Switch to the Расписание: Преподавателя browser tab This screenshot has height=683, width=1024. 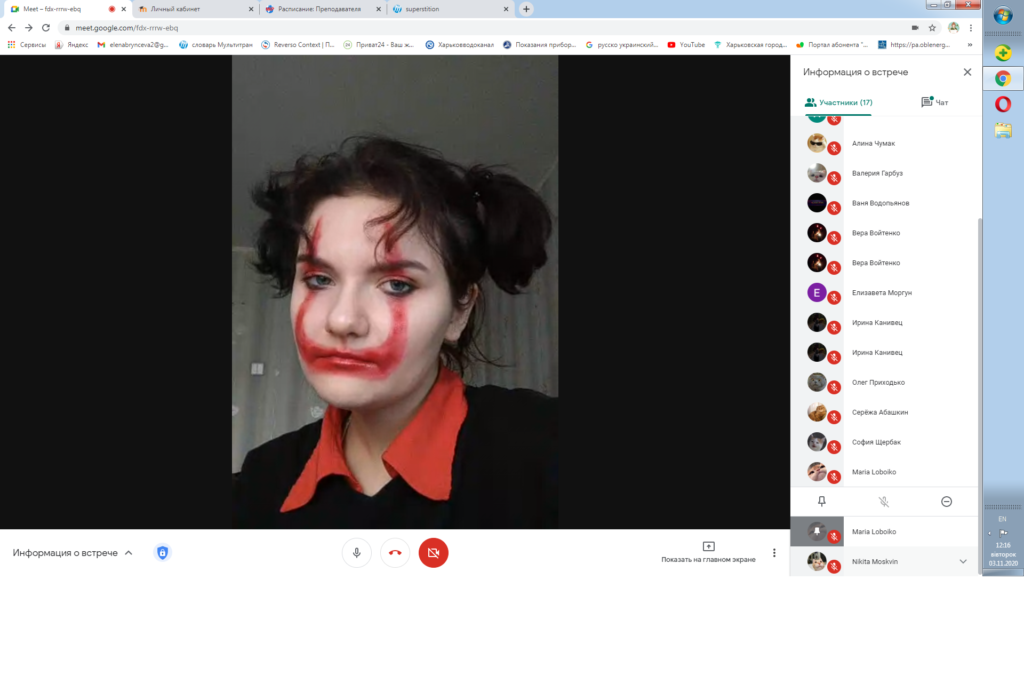[324, 9]
